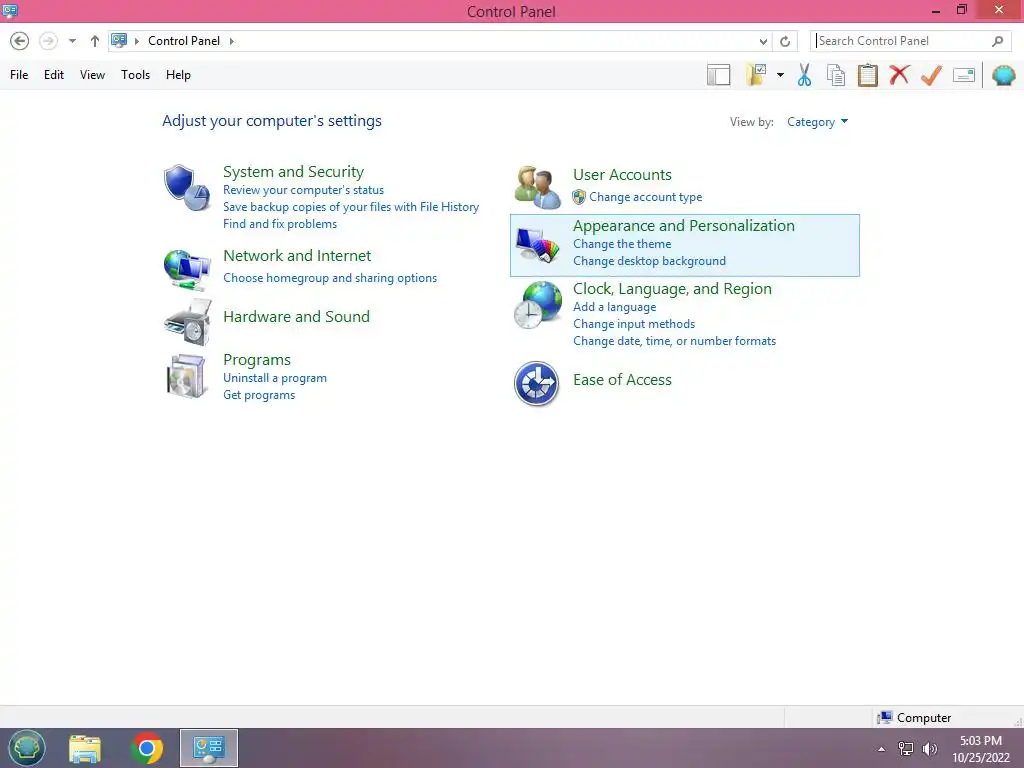
Task: Open User Accounts category
Action: point(622,175)
